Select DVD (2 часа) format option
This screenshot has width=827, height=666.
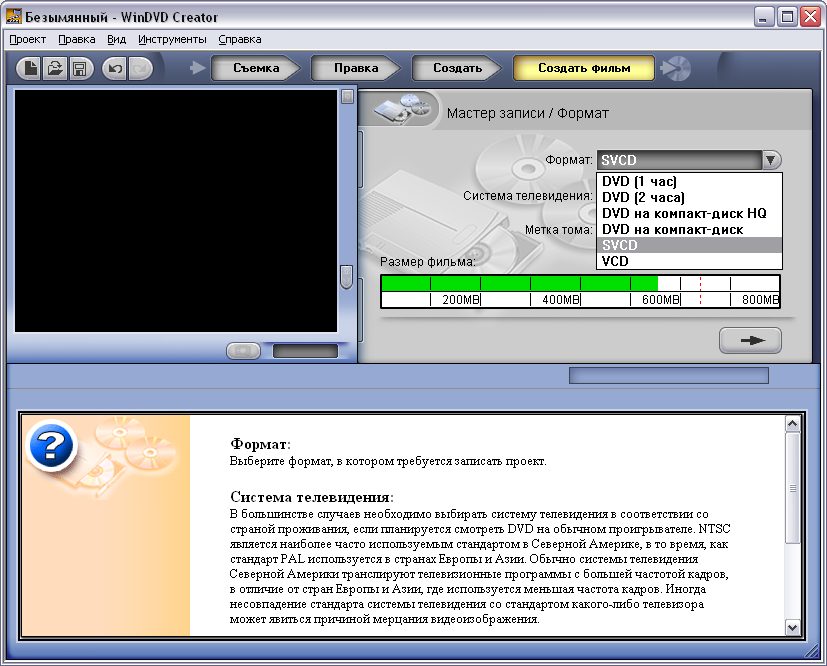[x=642, y=197]
